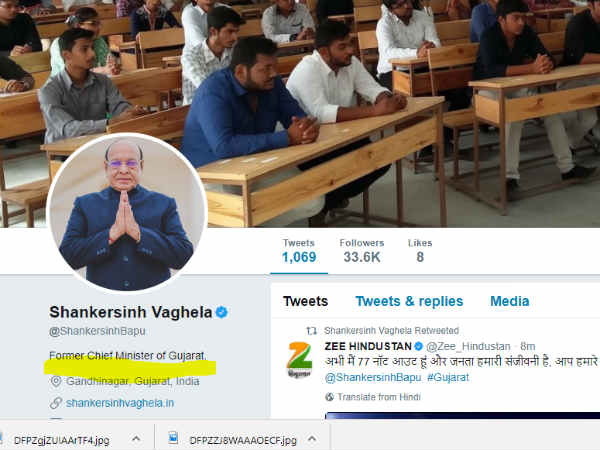Expand options for DFPZZJ8WAAAOECF.jpg download

point(312,439)
